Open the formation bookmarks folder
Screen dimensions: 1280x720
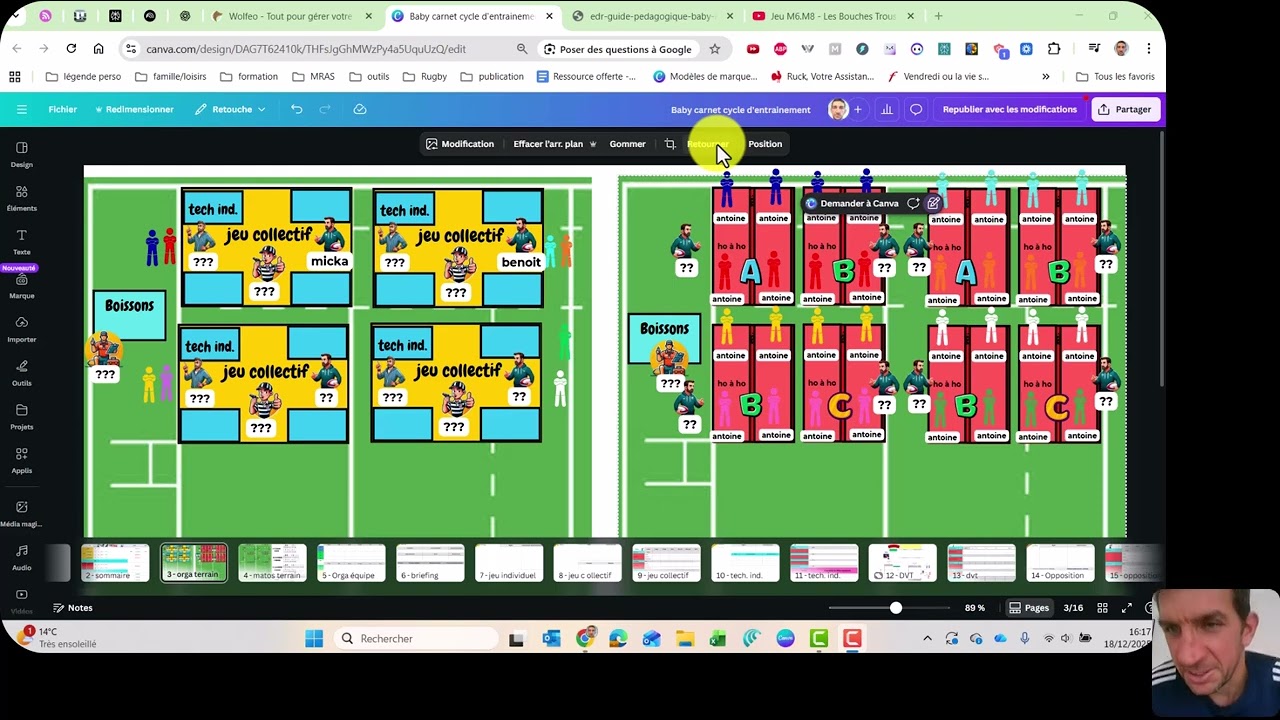248,76
